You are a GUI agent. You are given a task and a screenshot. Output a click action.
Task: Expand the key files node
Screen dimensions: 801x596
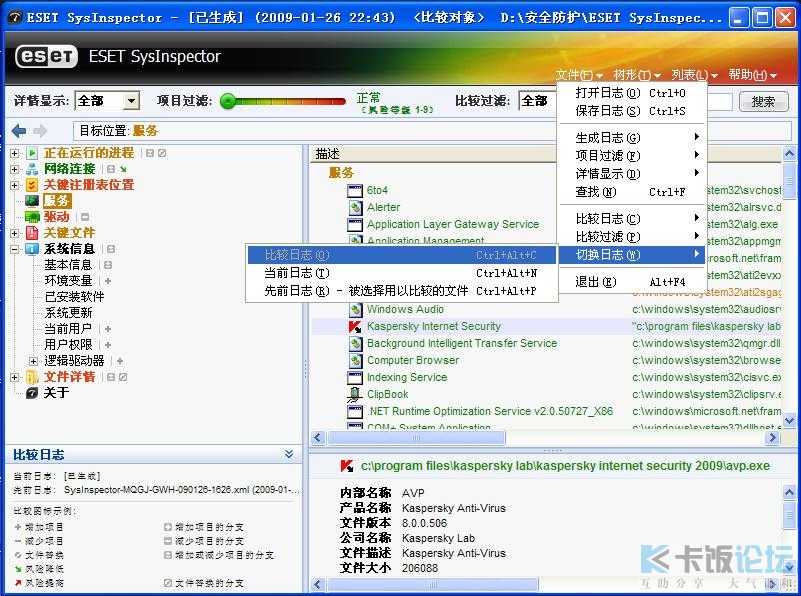(14, 233)
